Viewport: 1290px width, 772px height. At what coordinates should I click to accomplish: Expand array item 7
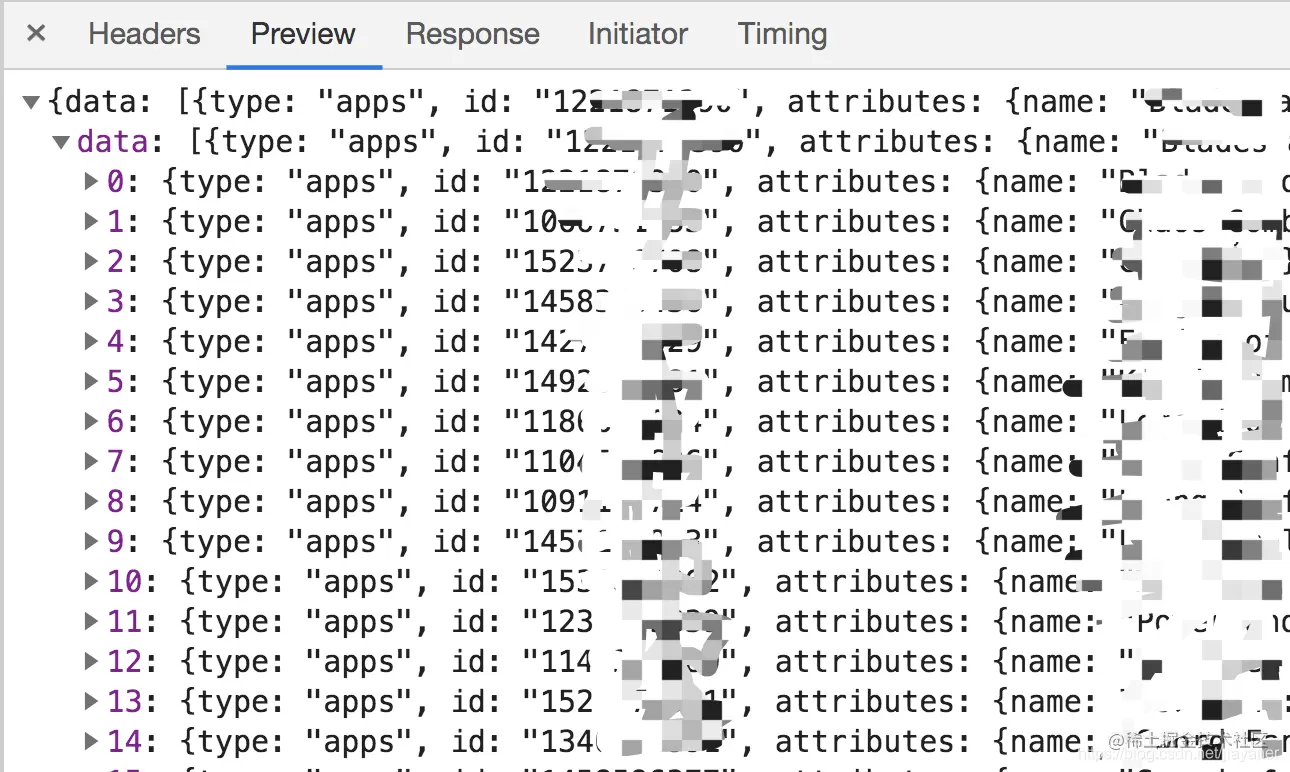(x=91, y=462)
